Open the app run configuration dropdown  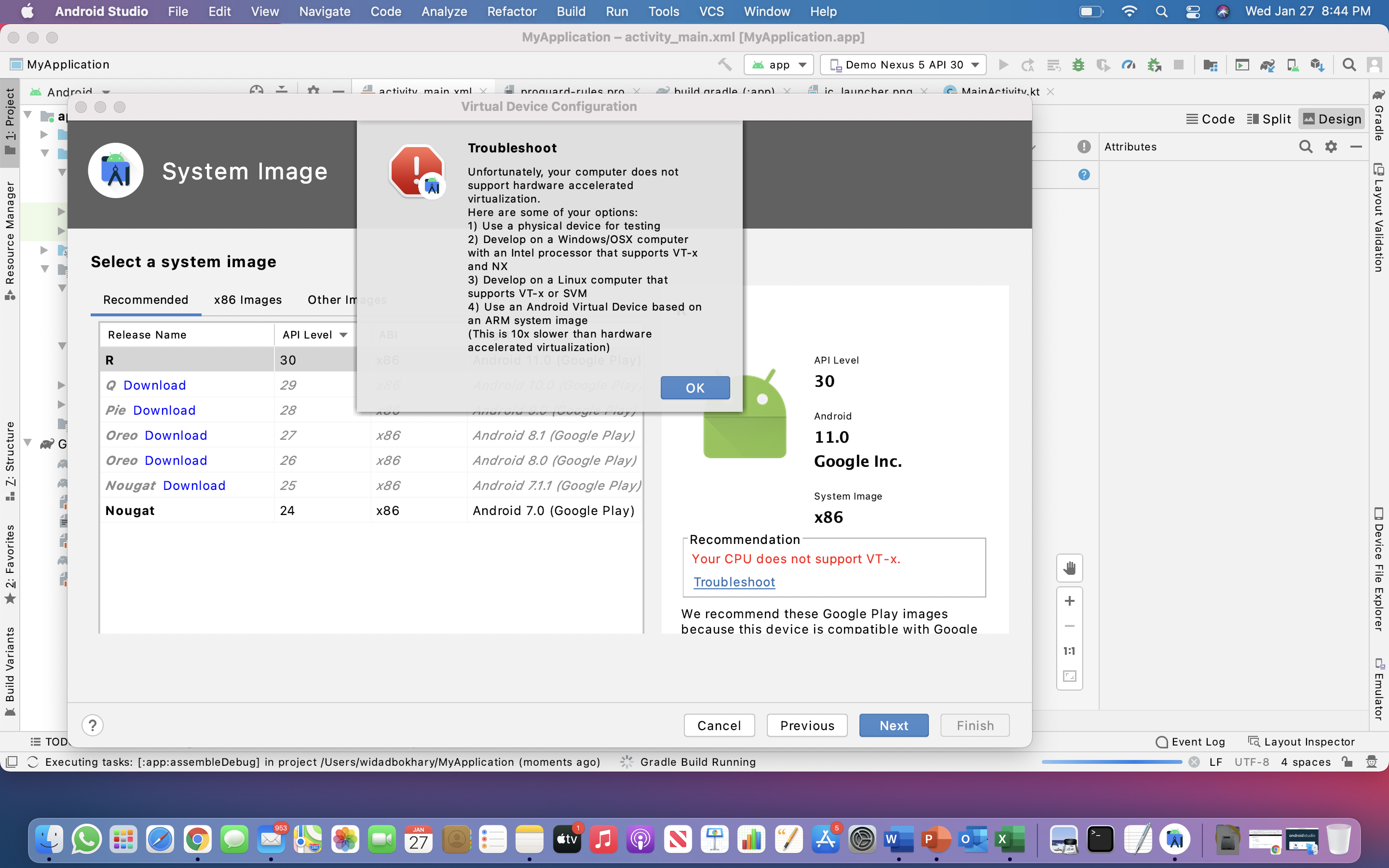click(779, 65)
